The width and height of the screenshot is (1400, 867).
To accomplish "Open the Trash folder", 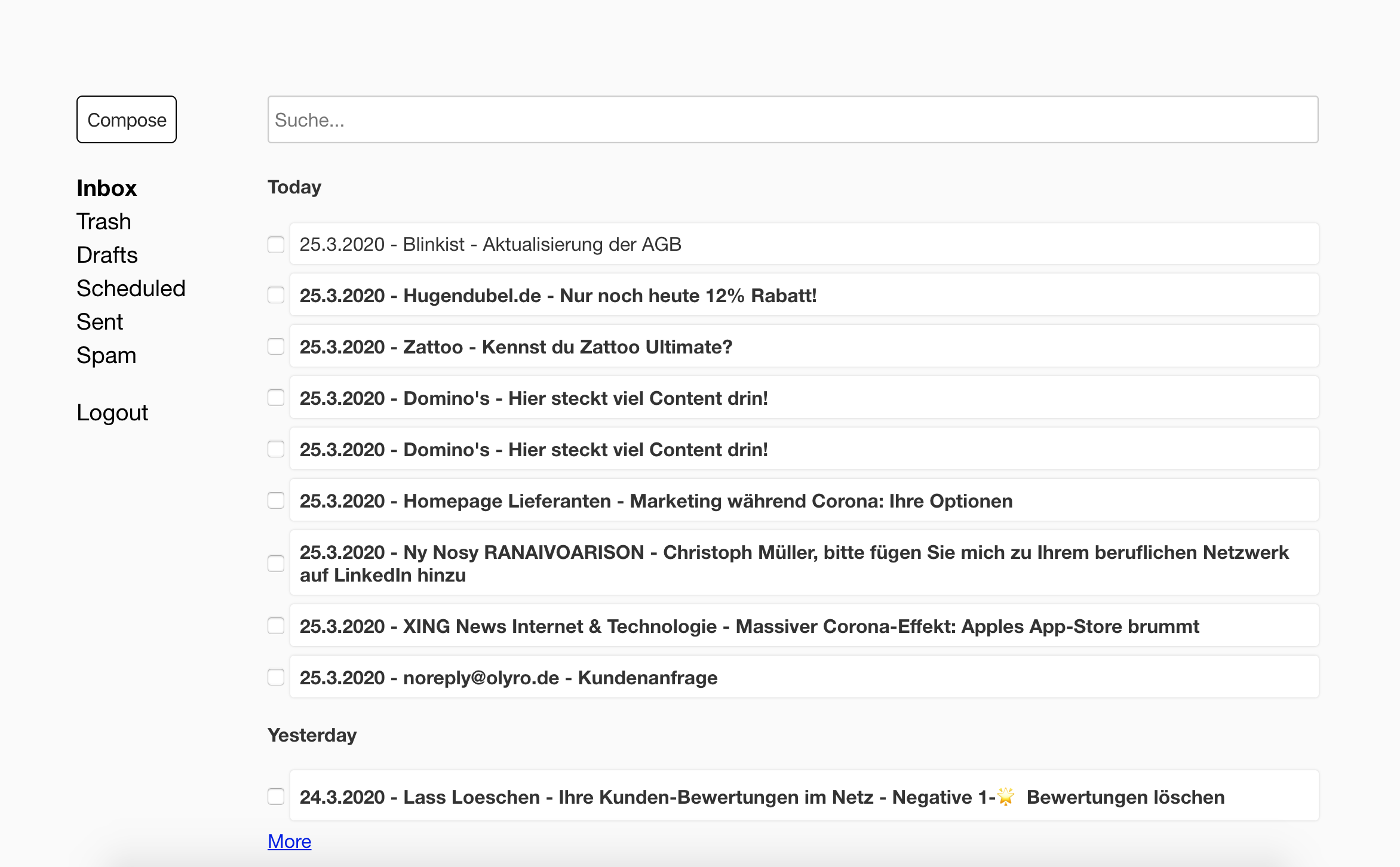I will pyautogui.click(x=103, y=222).
